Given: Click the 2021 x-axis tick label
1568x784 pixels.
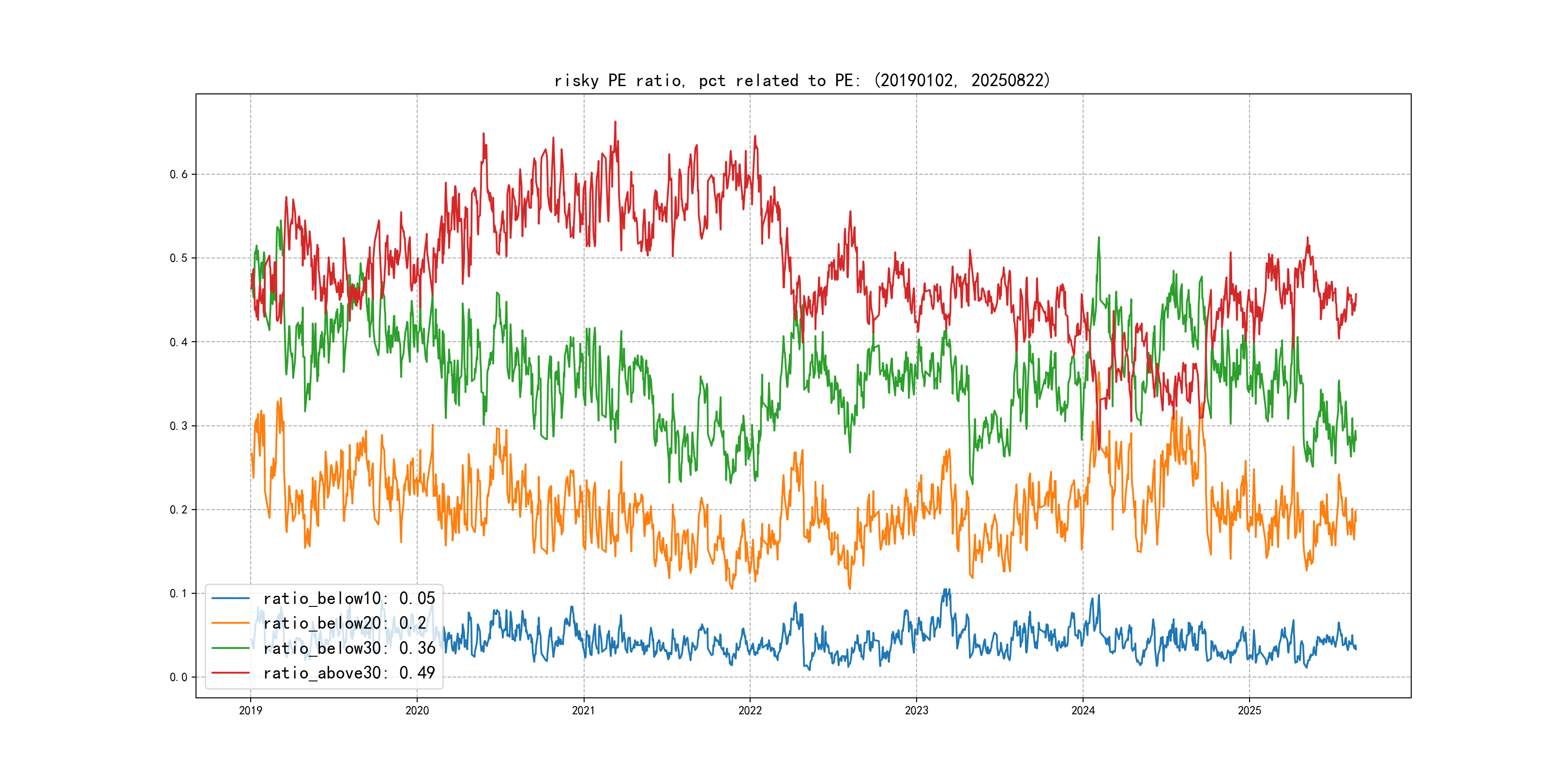Looking at the screenshot, I should (x=584, y=710).
